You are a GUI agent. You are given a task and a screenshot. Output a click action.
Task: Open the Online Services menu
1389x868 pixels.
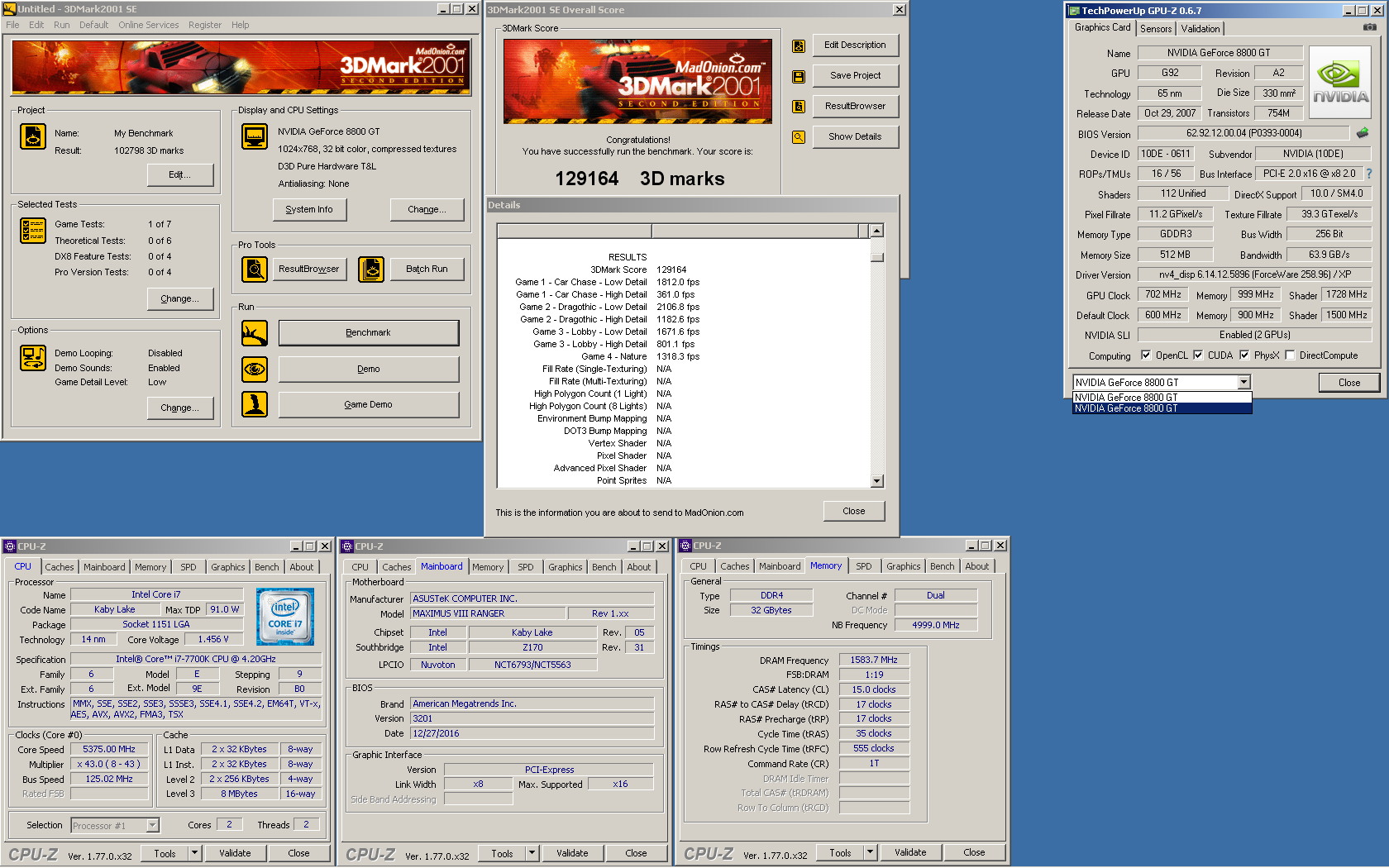pyautogui.click(x=148, y=25)
